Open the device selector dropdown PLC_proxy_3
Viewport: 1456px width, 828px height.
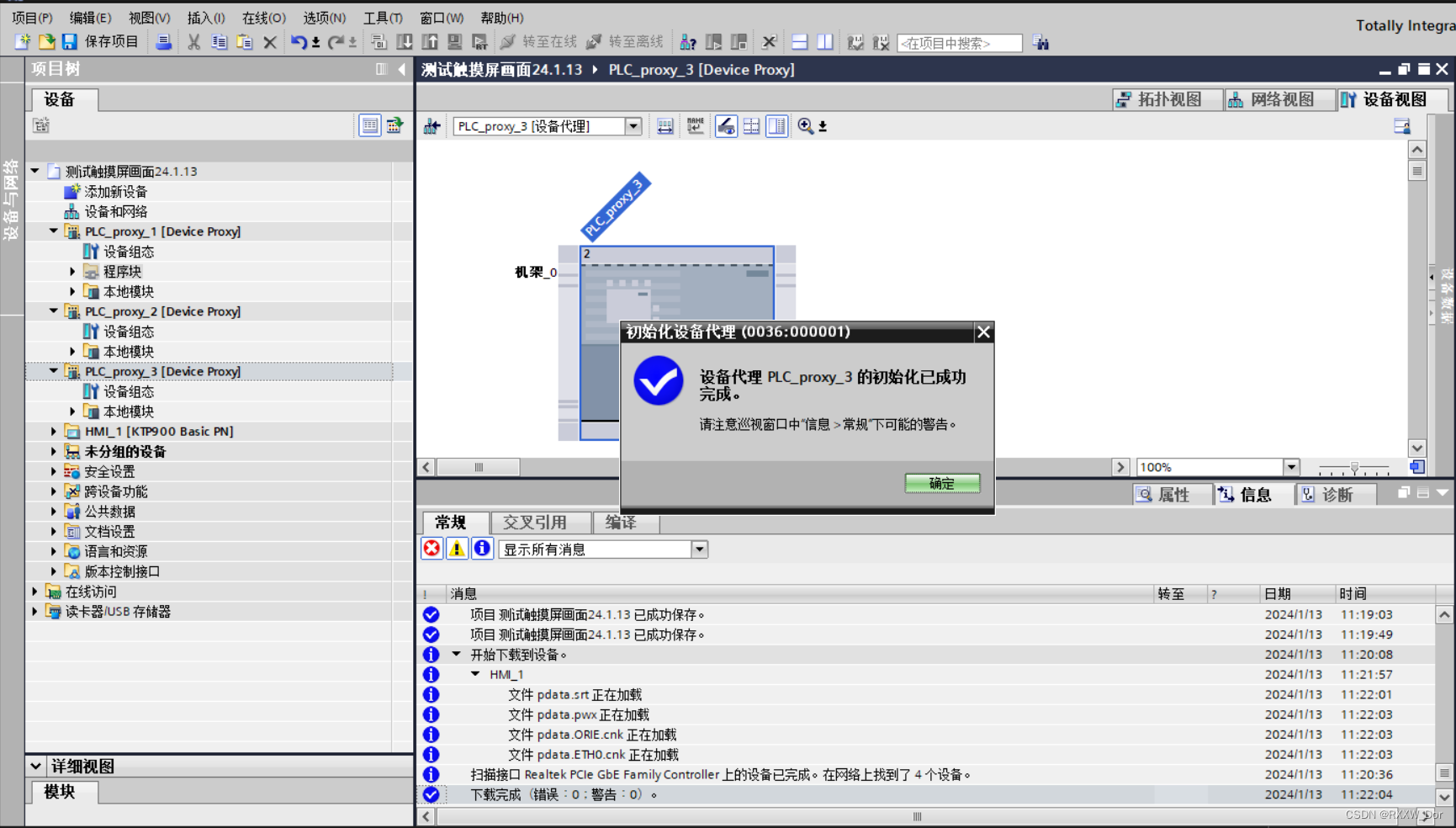pyautogui.click(x=633, y=126)
